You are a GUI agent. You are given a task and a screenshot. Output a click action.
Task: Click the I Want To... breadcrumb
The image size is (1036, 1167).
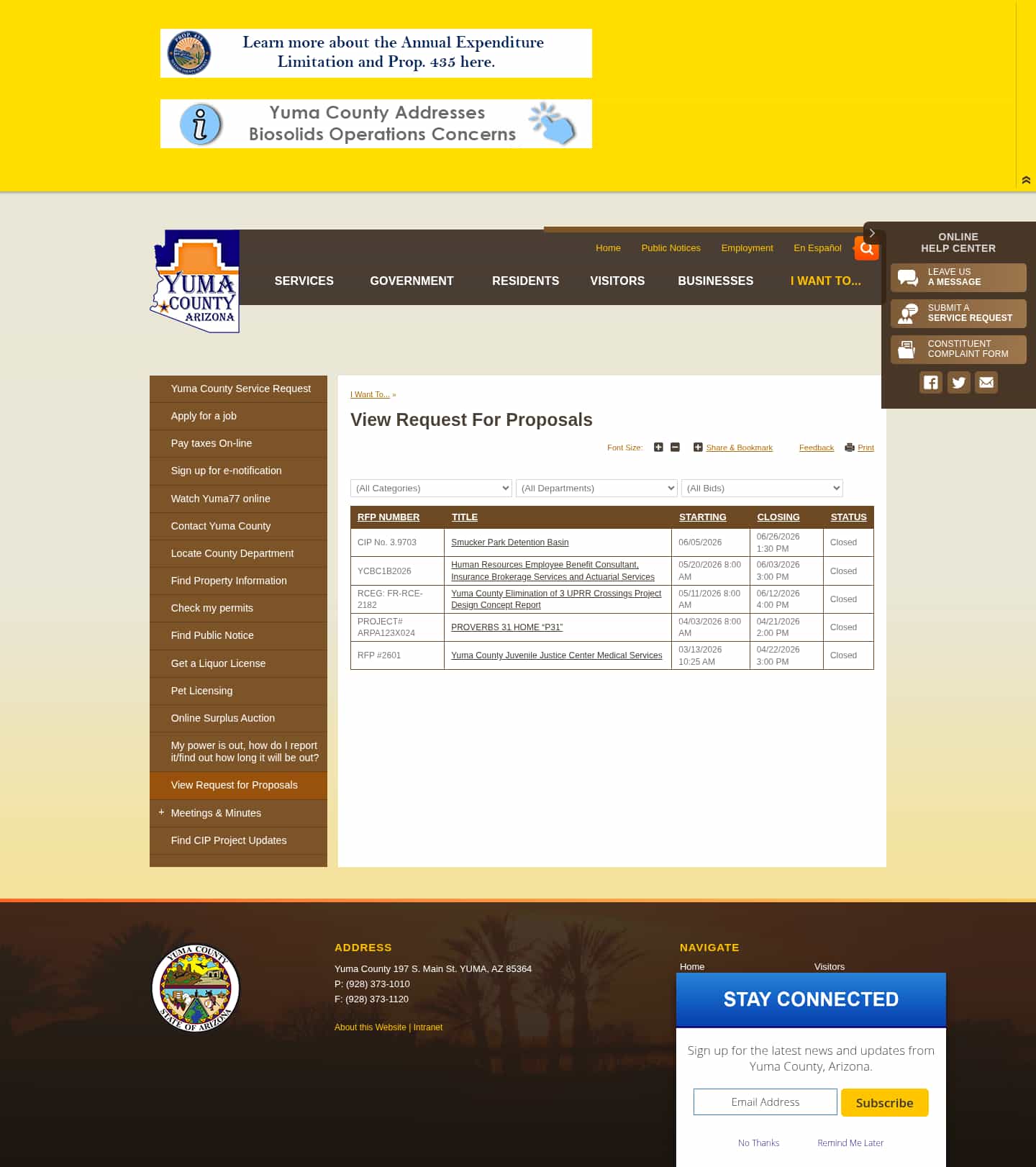(370, 394)
